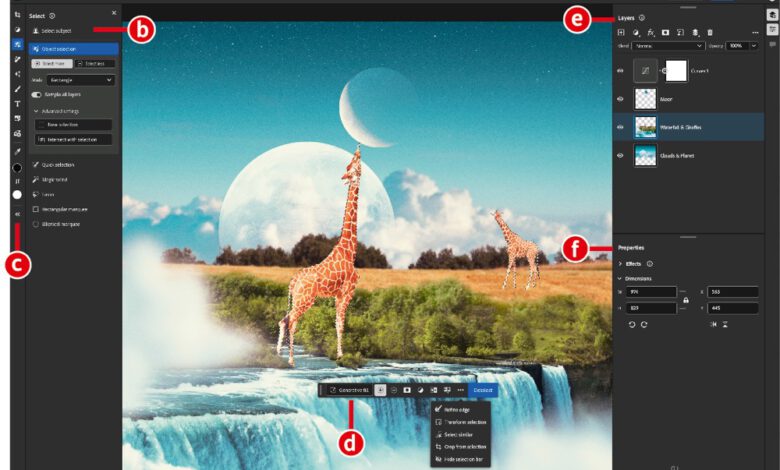Flip horizontally in Properties panel
The width and height of the screenshot is (780, 470).
(x=713, y=324)
